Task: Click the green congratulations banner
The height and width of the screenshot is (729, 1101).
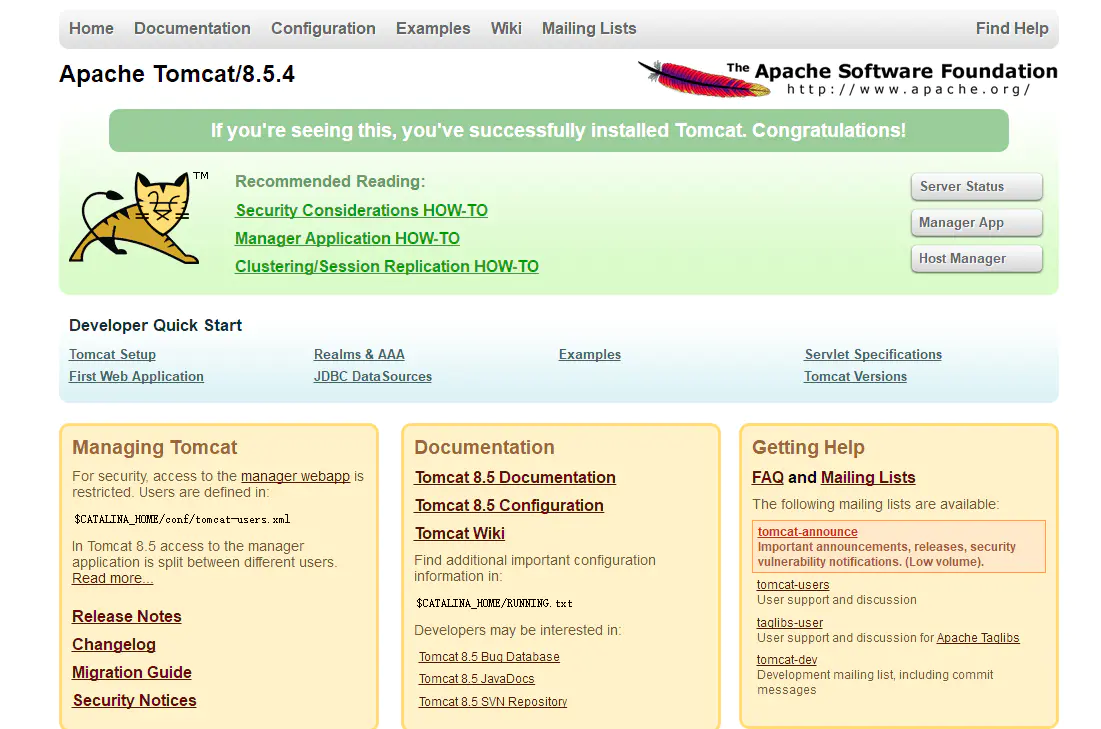Action: [559, 131]
